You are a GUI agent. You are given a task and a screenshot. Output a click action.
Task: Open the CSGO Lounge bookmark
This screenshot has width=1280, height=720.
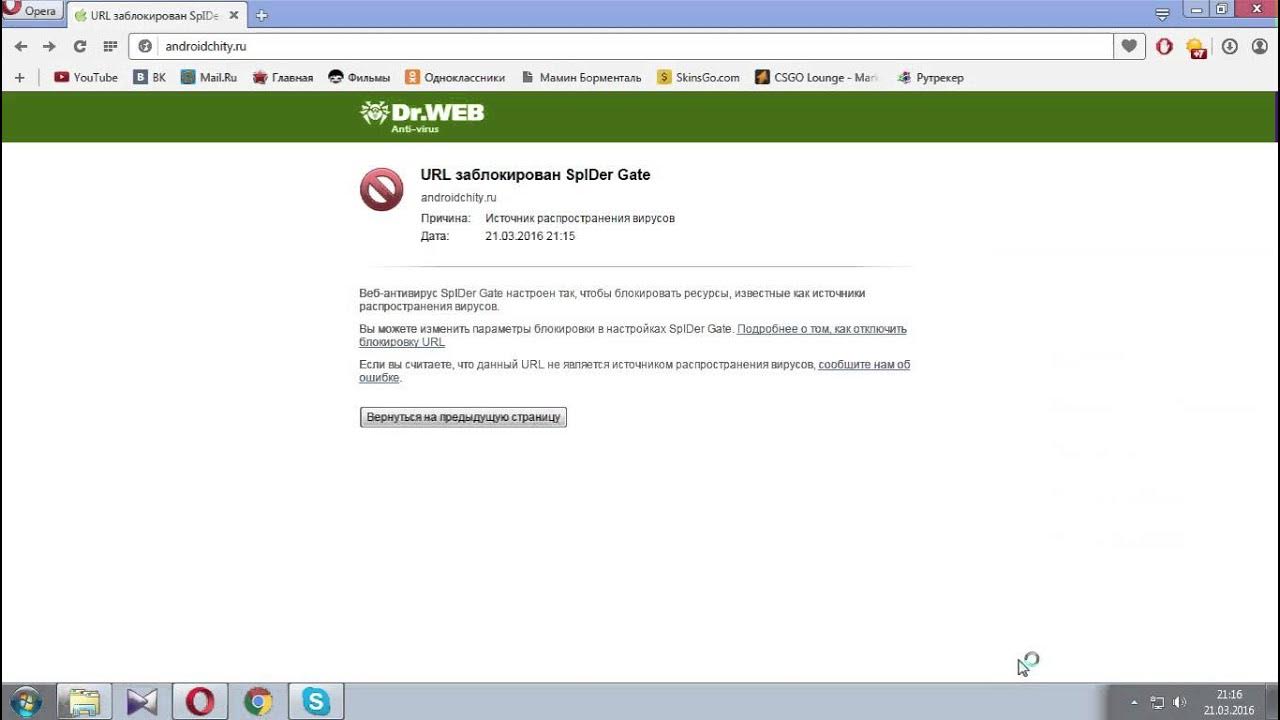[816, 77]
